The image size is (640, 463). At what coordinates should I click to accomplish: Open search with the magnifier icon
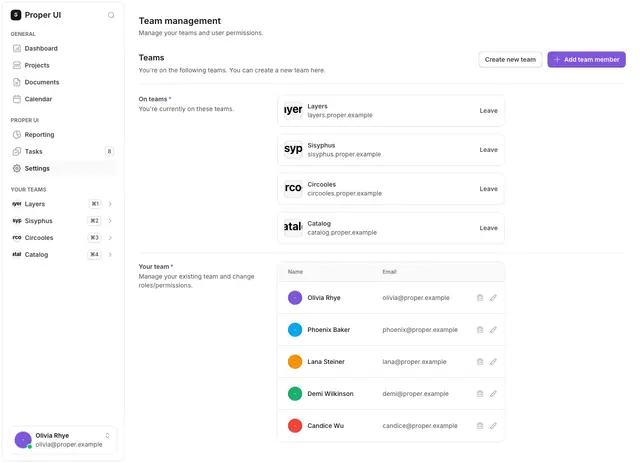[x=111, y=15]
